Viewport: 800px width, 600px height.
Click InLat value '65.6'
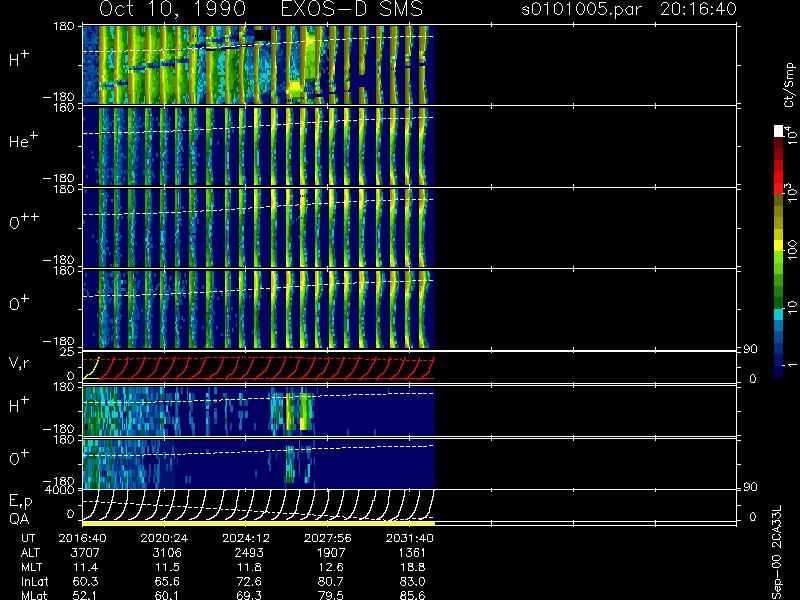point(167,581)
